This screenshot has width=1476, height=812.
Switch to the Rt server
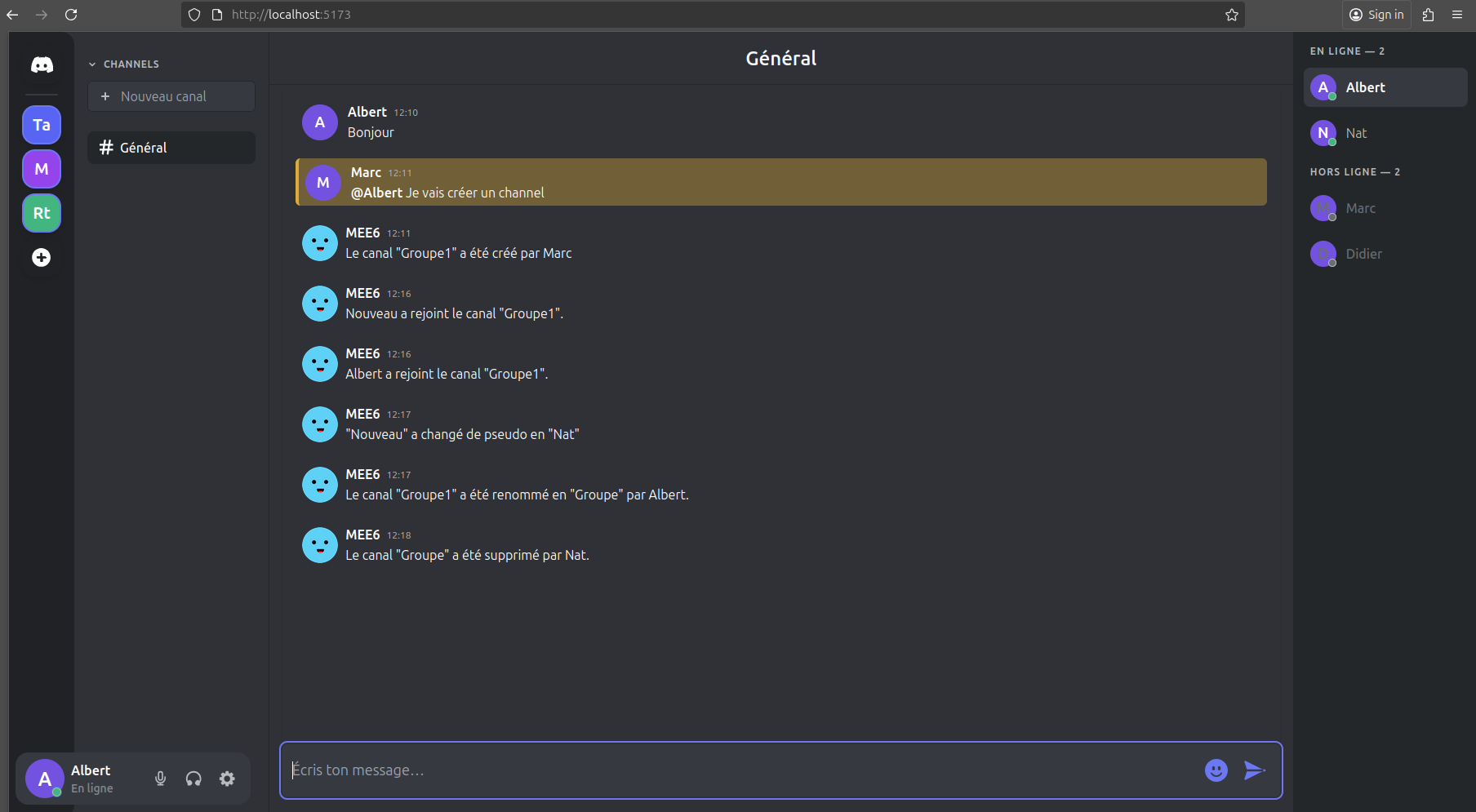pyautogui.click(x=42, y=213)
